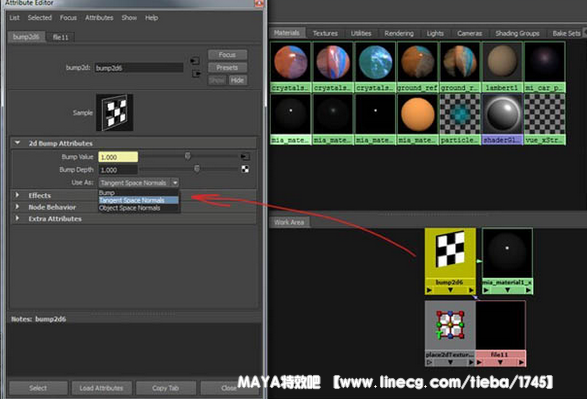Click the Bump Value connection icon
The height and width of the screenshot is (399, 587).
click(x=245, y=156)
